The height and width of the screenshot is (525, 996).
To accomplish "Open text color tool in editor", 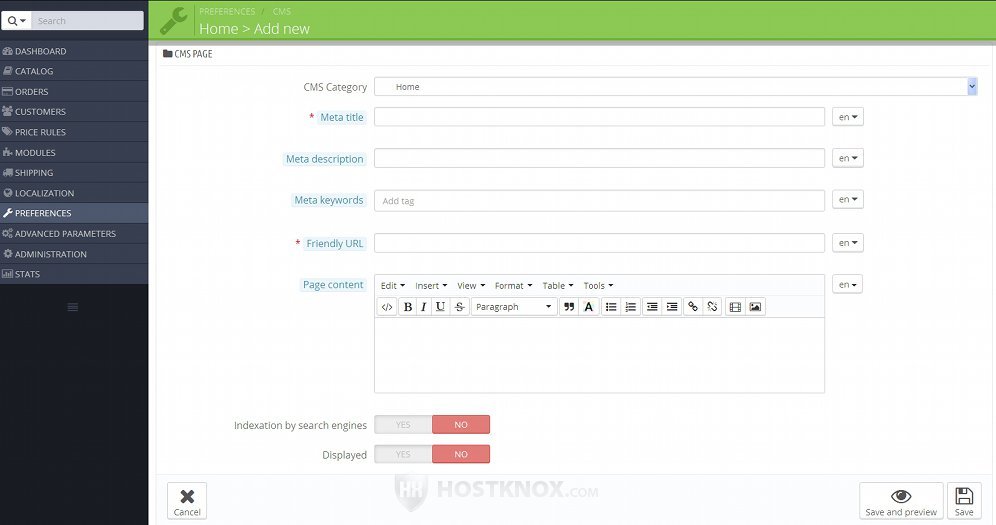I will (x=589, y=307).
